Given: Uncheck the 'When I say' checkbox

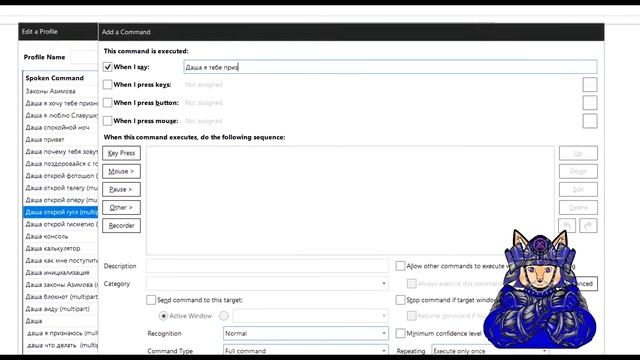Looking at the screenshot, I should (107, 67).
